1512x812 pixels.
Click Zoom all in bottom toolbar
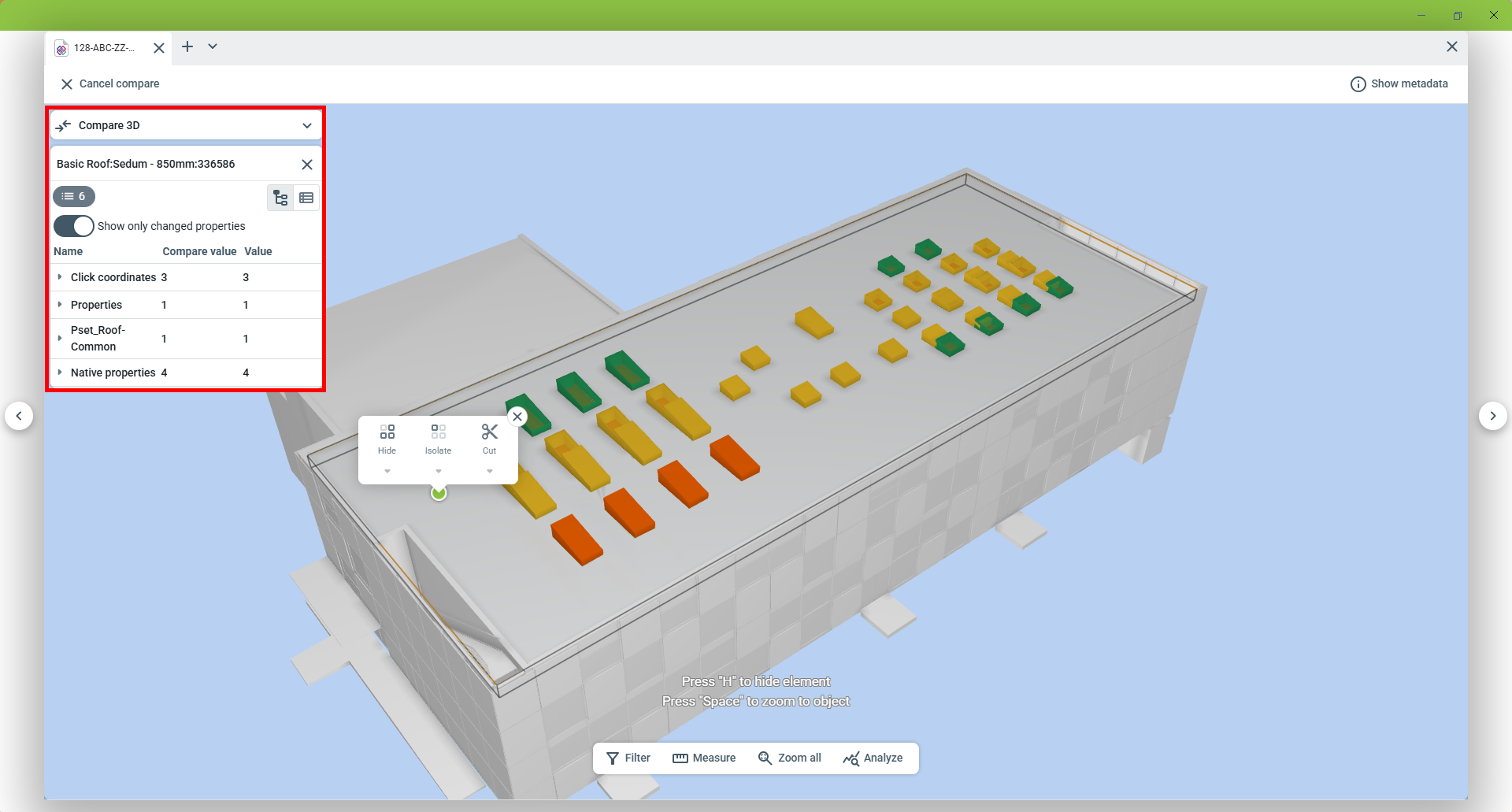(789, 758)
